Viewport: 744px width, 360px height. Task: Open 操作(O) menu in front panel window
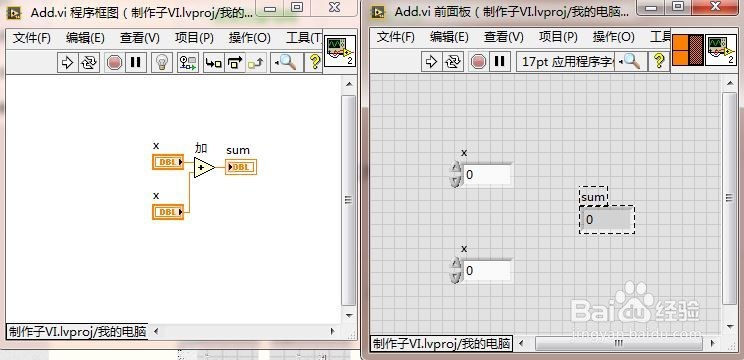click(614, 37)
